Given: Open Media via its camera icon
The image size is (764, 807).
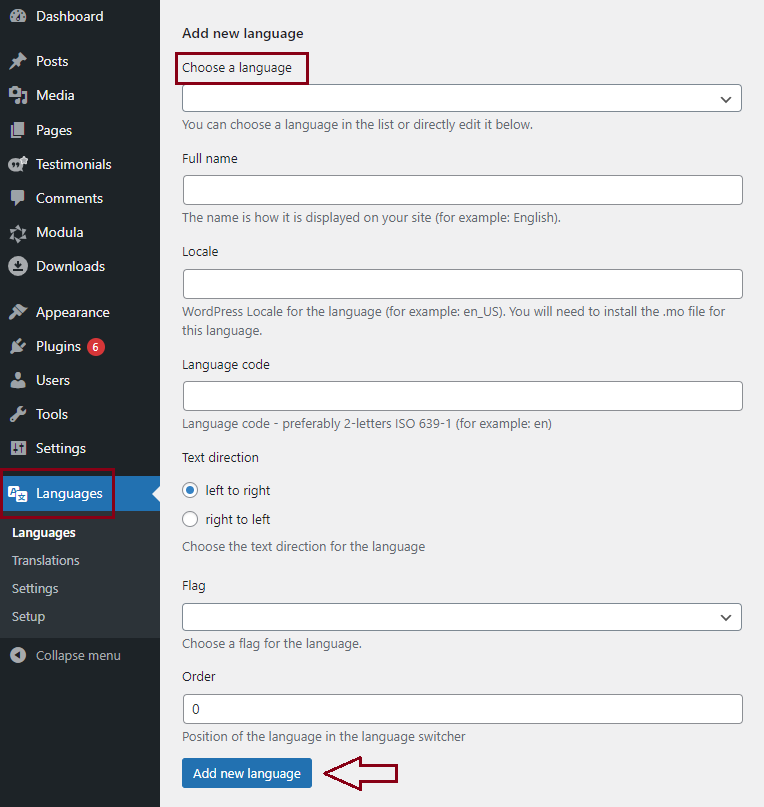Looking at the screenshot, I should pyautogui.click(x=18, y=95).
